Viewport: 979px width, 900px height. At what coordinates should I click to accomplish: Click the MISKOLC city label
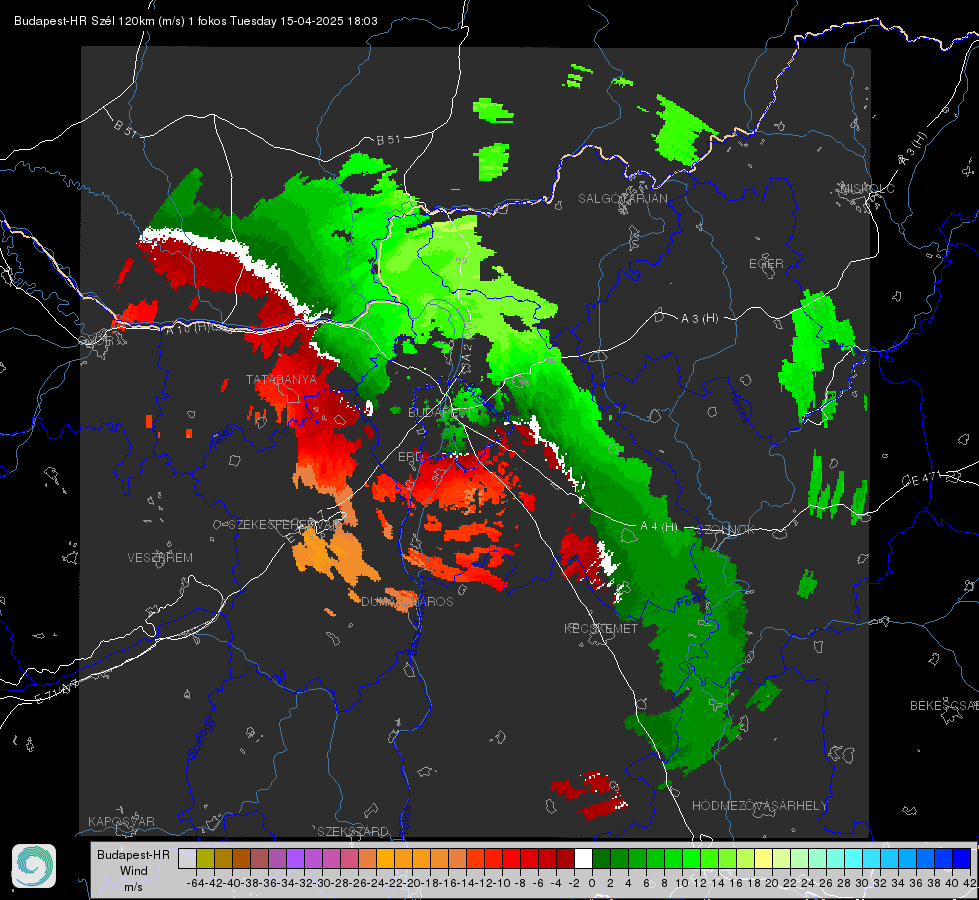867,188
